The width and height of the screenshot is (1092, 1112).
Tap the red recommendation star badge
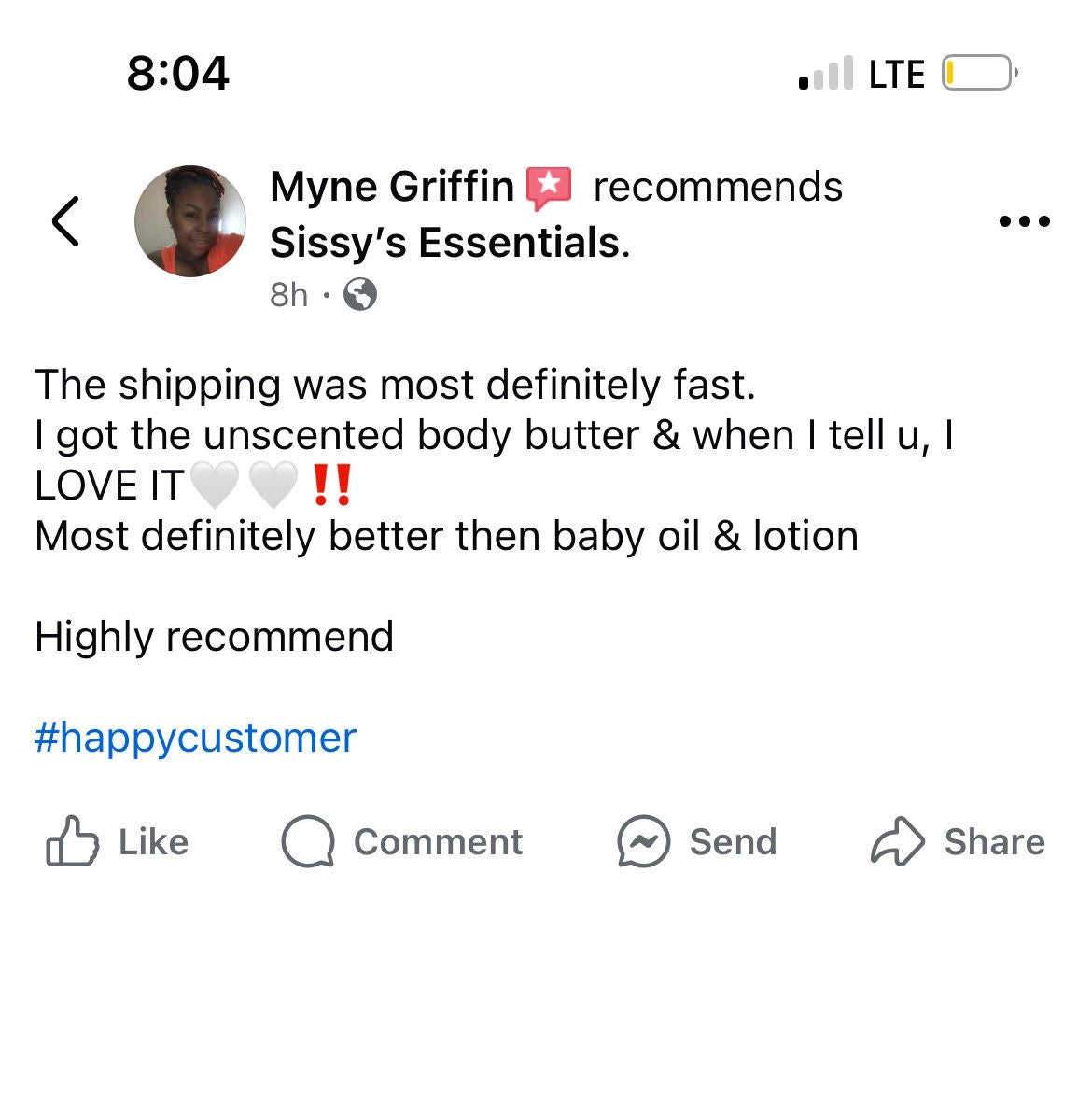pos(549,188)
